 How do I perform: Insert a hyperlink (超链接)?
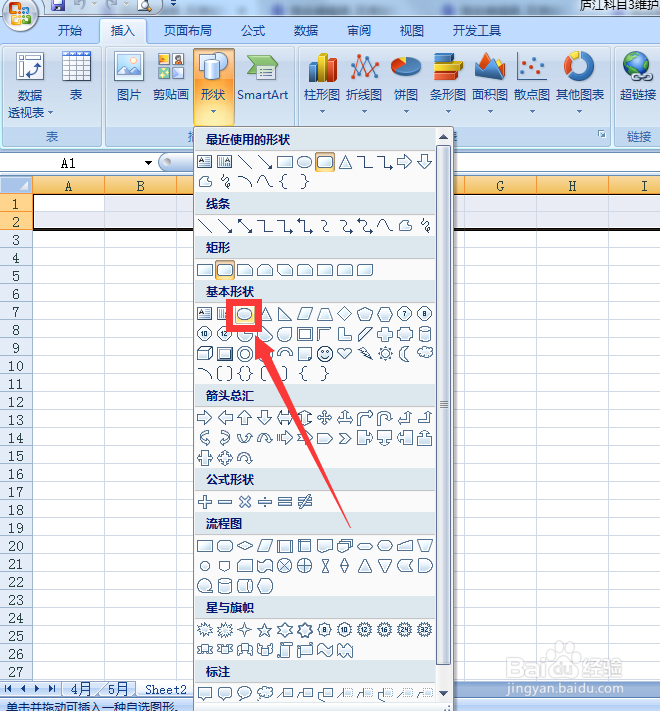[x=638, y=77]
